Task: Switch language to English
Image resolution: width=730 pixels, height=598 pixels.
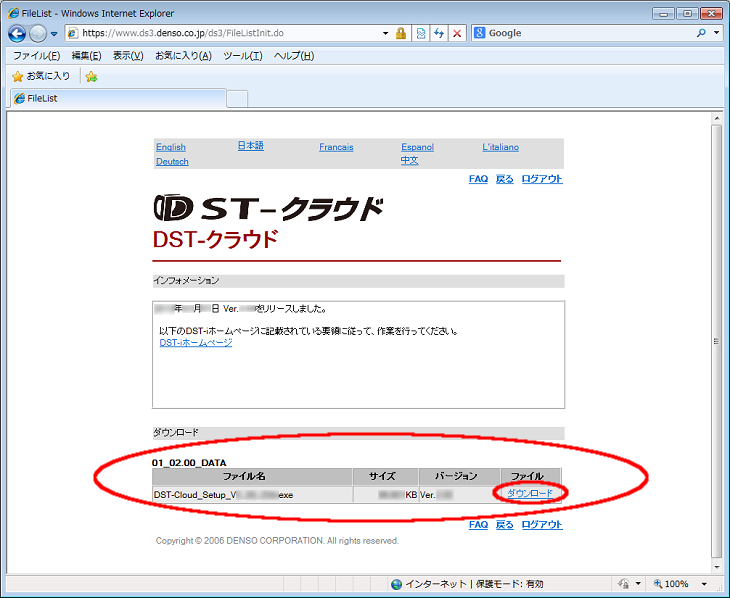Action: point(171,147)
